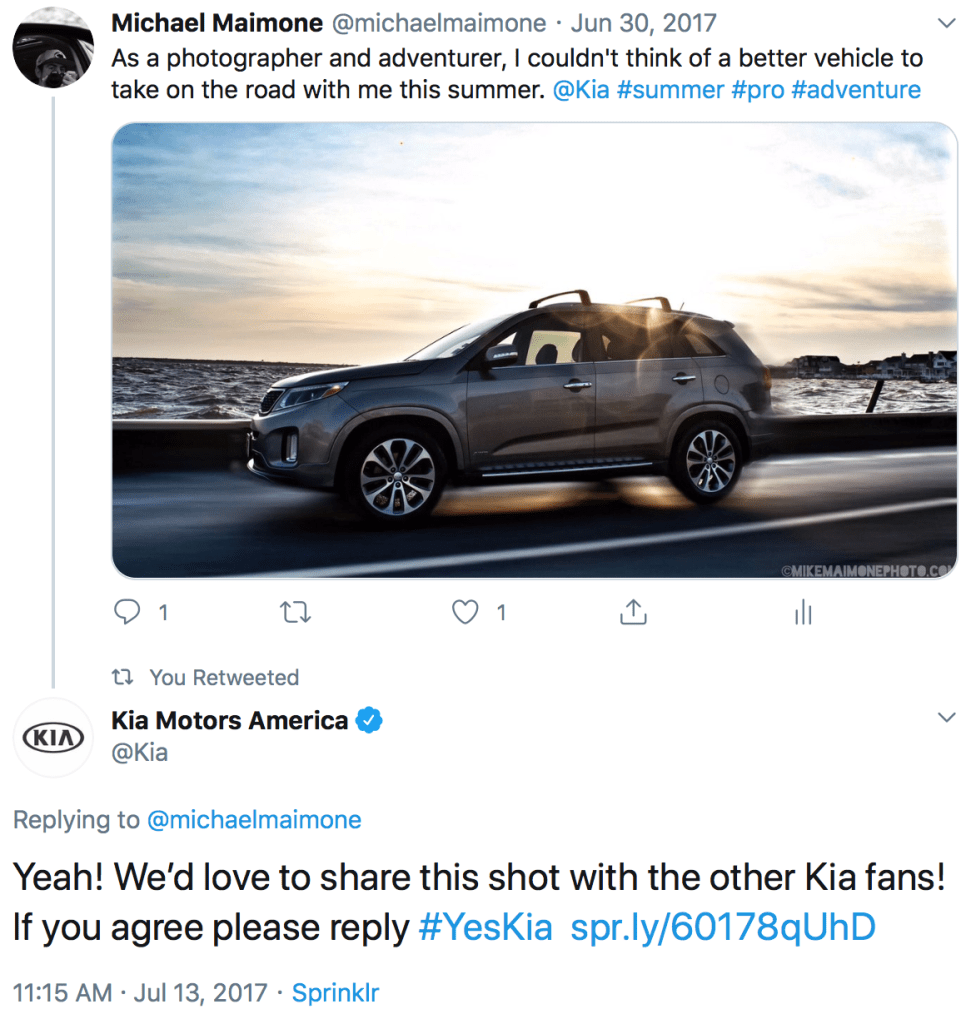Open the #YesKia hashtag
Viewport: 976px width, 1024px height.
coord(486,928)
